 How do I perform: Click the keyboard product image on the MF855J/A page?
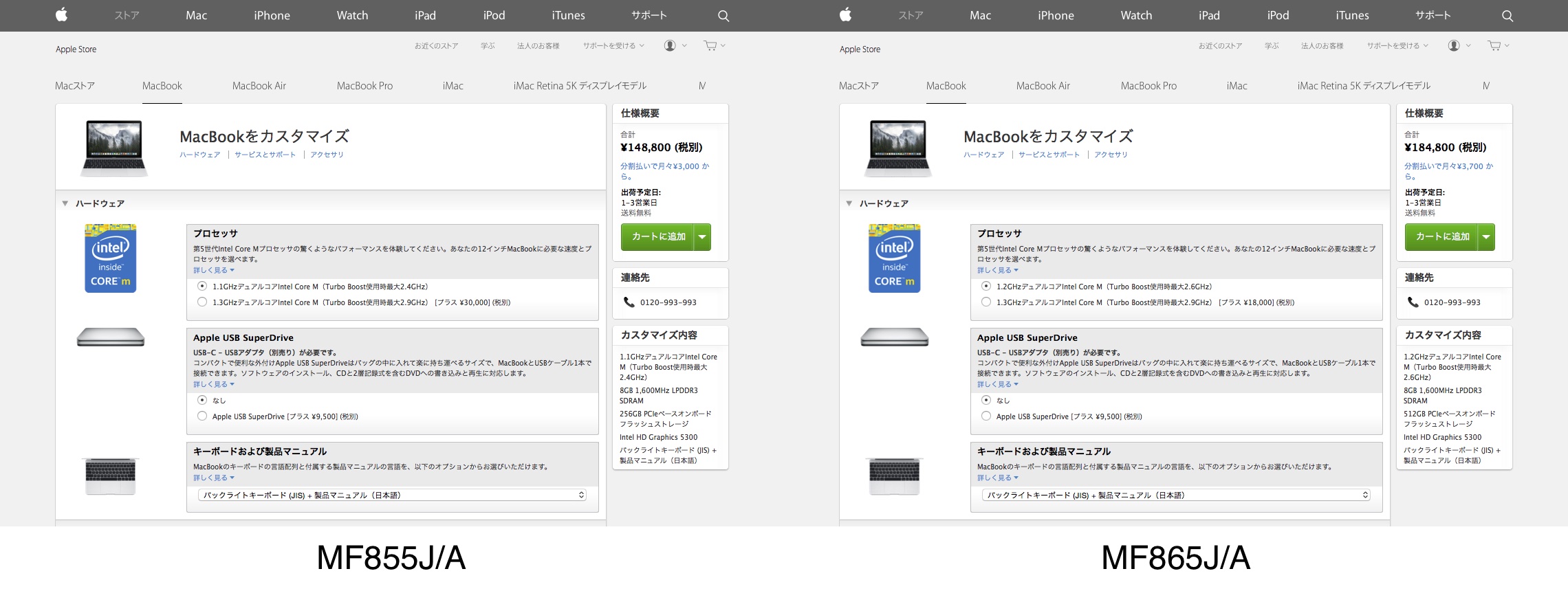(111, 476)
